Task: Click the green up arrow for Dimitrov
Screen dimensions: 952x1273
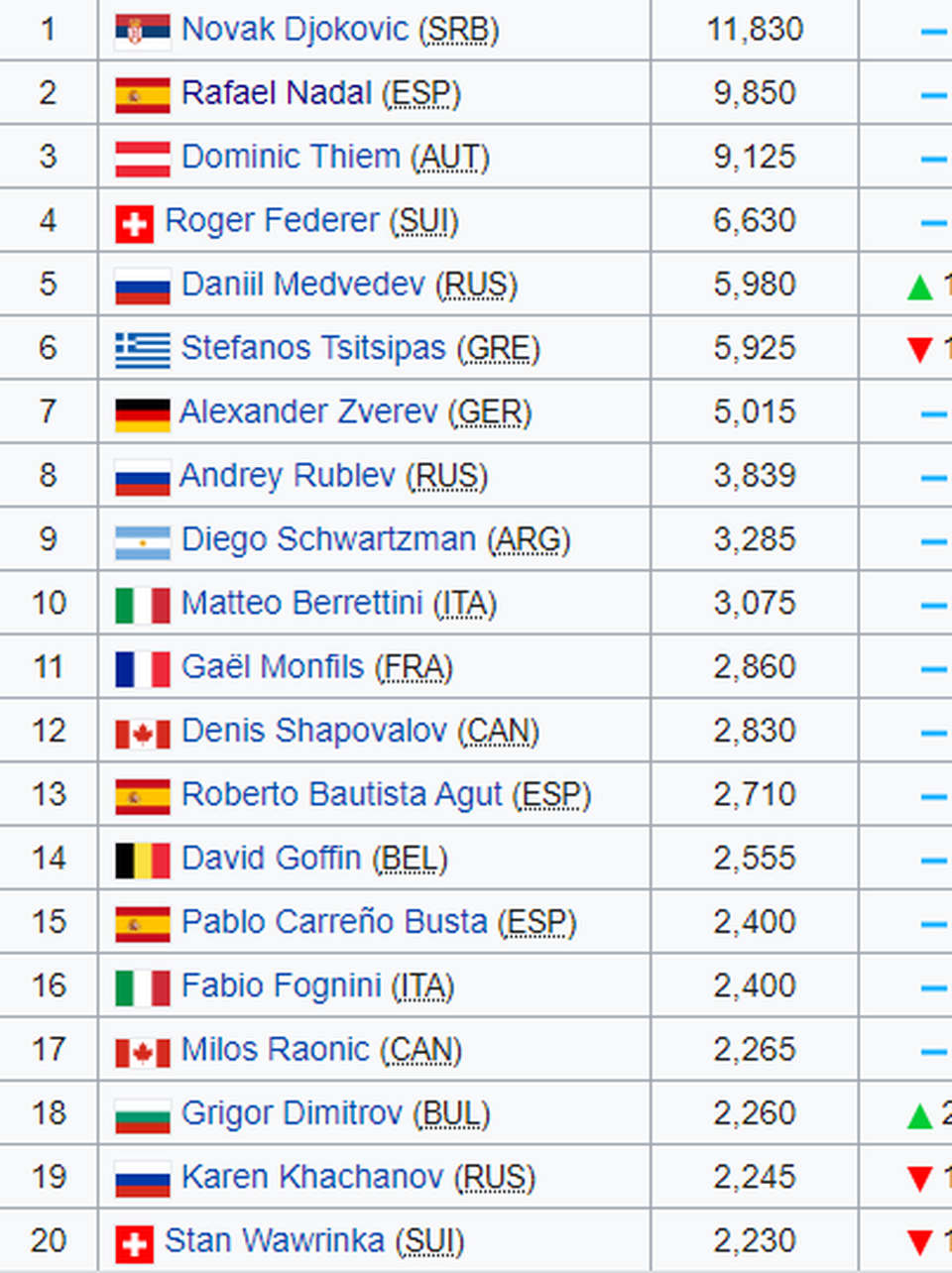Action: 919,1115
